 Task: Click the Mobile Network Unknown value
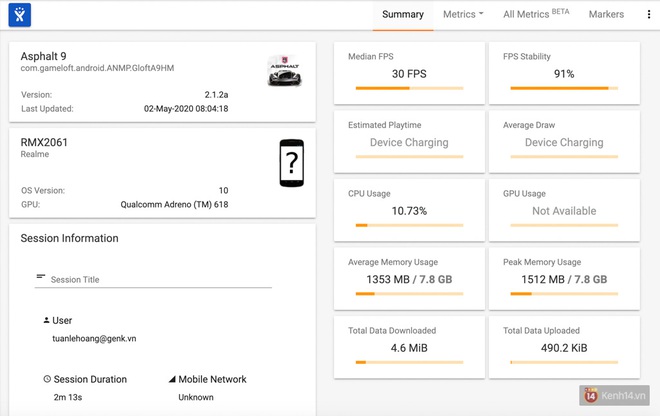[x=196, y=397]
